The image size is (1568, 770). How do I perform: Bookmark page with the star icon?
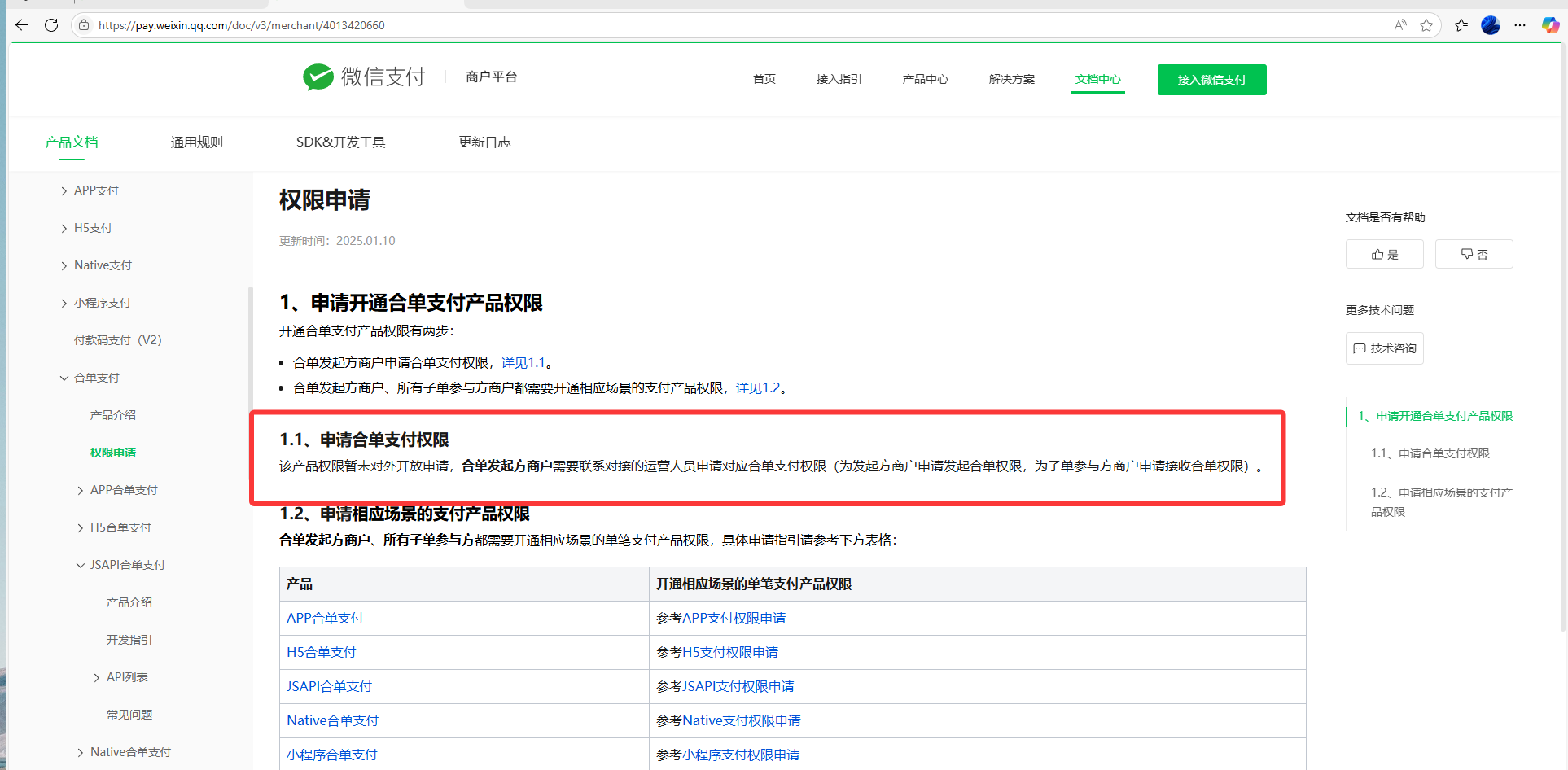pyautogui.click(x=1426, y=25)
